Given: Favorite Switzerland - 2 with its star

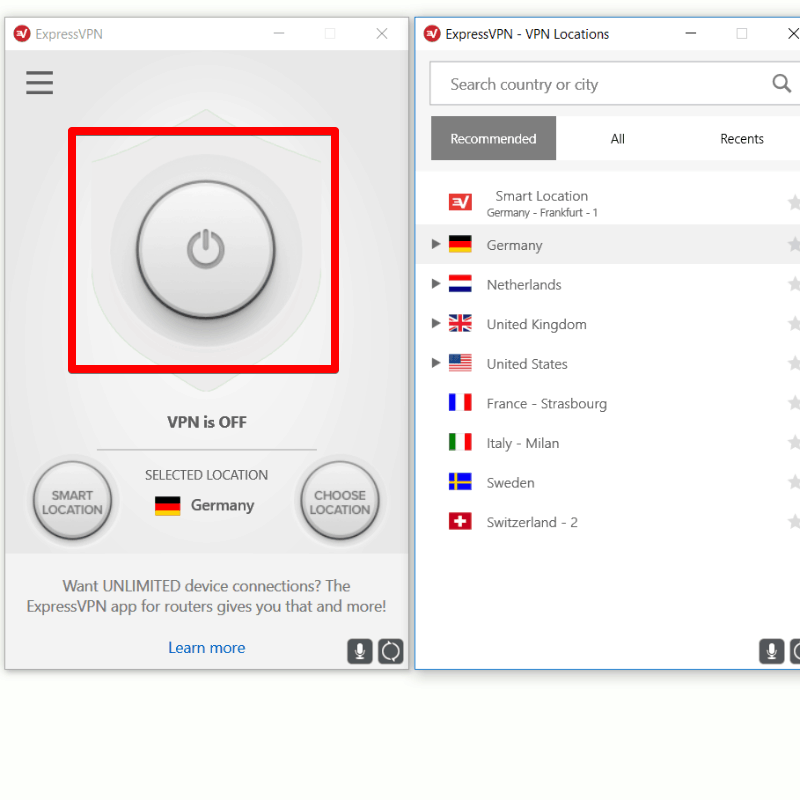Looking at the screenshot, I should tap(794, 521).
